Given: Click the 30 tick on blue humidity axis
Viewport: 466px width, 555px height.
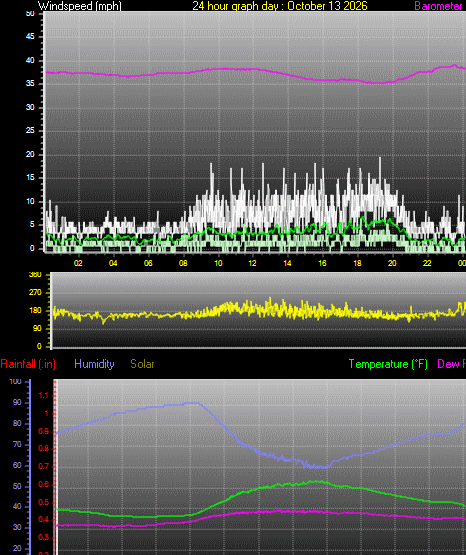Looking at the screenshot, I should coord(17,527).
